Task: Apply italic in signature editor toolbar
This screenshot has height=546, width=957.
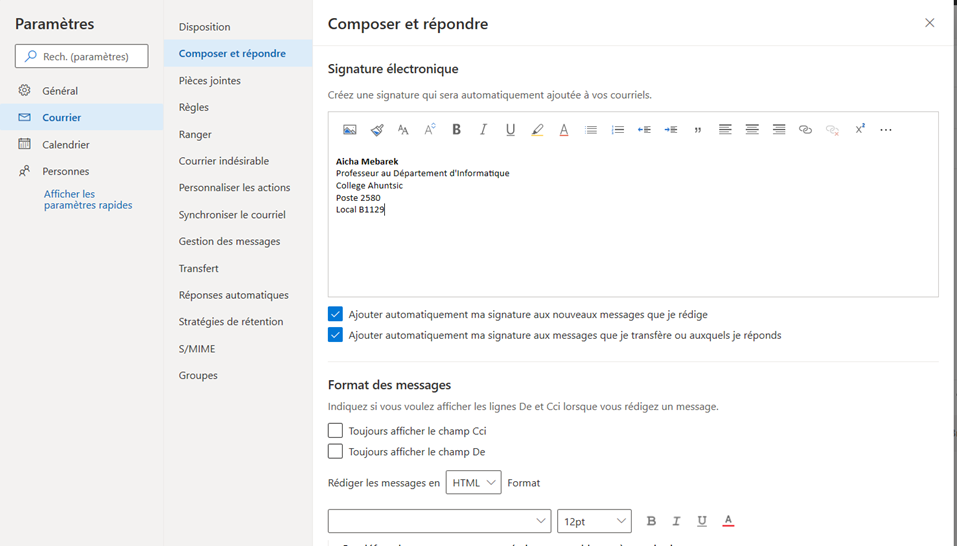Action: point(483,130)
